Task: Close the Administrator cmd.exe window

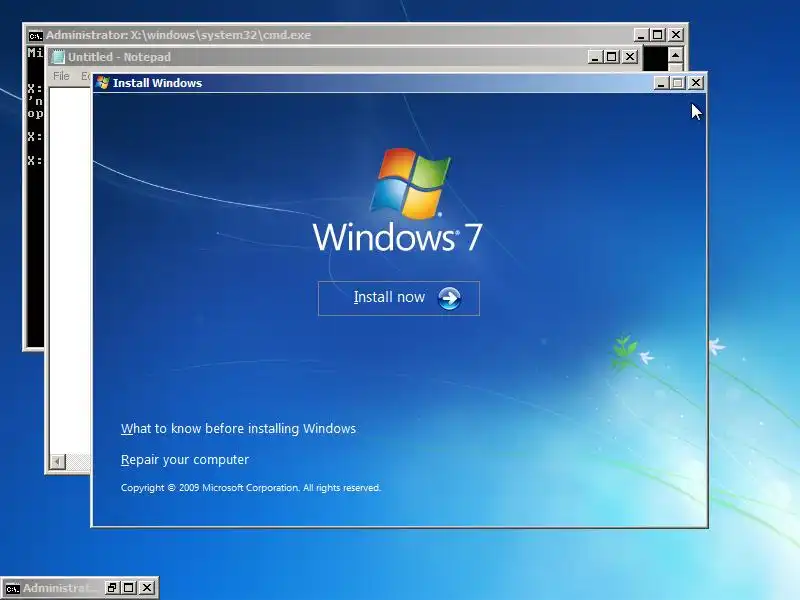Action: [x=676, y=35]
